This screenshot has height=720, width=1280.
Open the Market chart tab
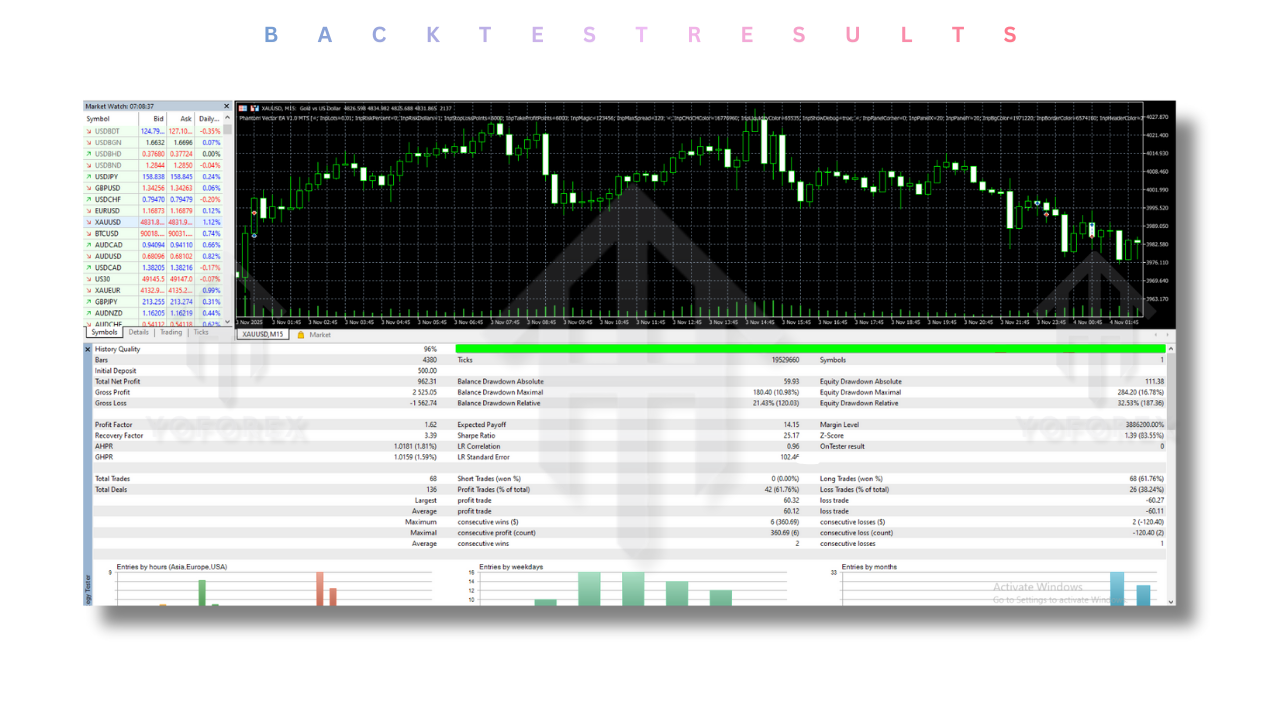[319, 335]
